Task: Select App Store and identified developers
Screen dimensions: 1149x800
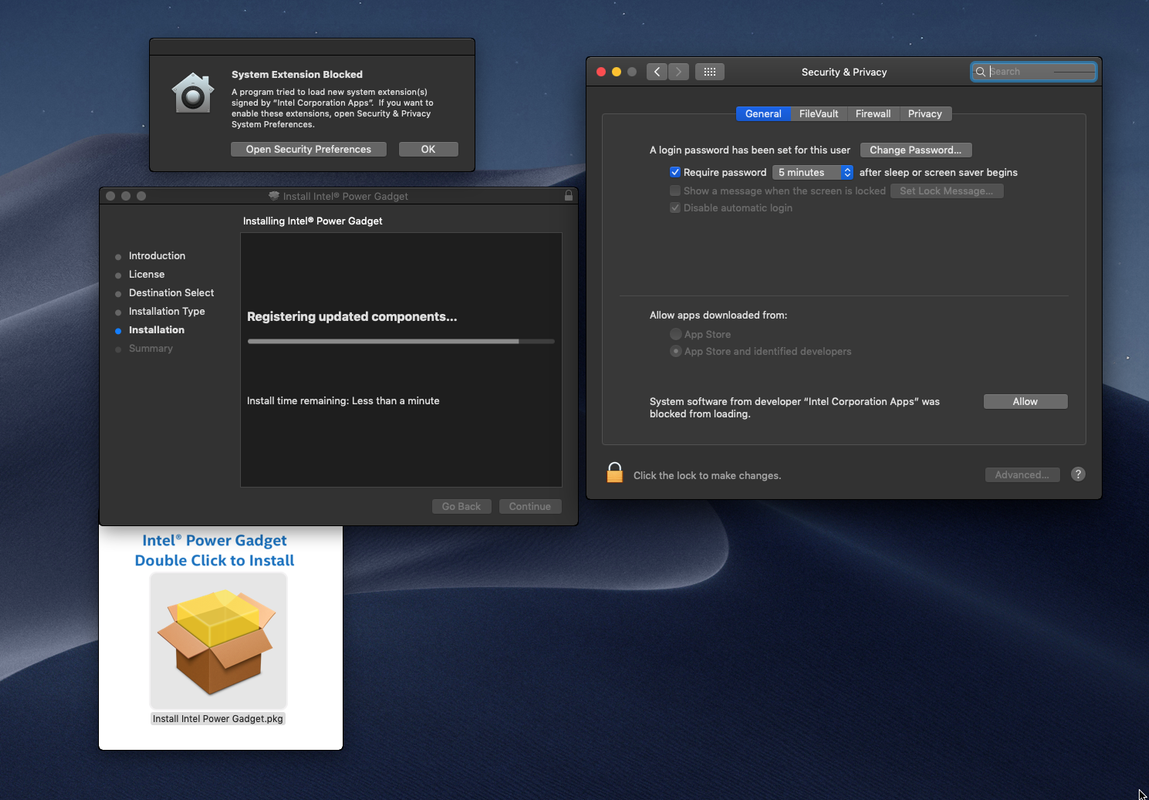Action: coord(676,352)
